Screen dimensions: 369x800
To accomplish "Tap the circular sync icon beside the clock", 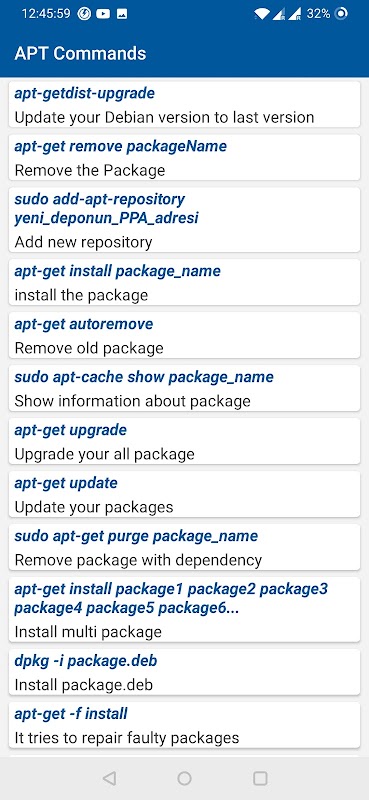I will pyautogui.click(x=84, y=14).
